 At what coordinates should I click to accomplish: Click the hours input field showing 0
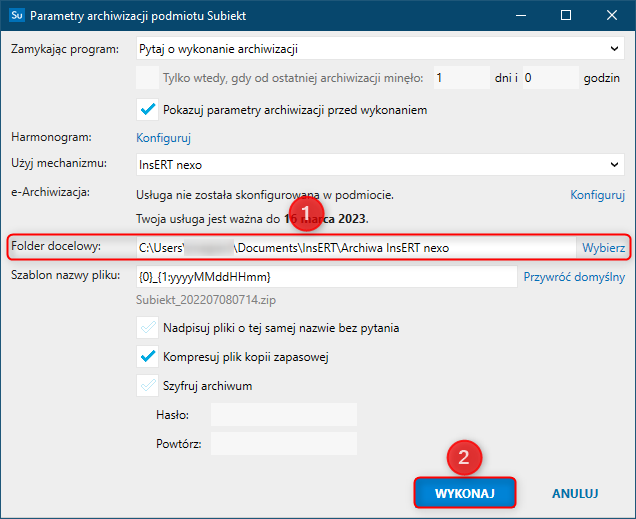(550, 77)
